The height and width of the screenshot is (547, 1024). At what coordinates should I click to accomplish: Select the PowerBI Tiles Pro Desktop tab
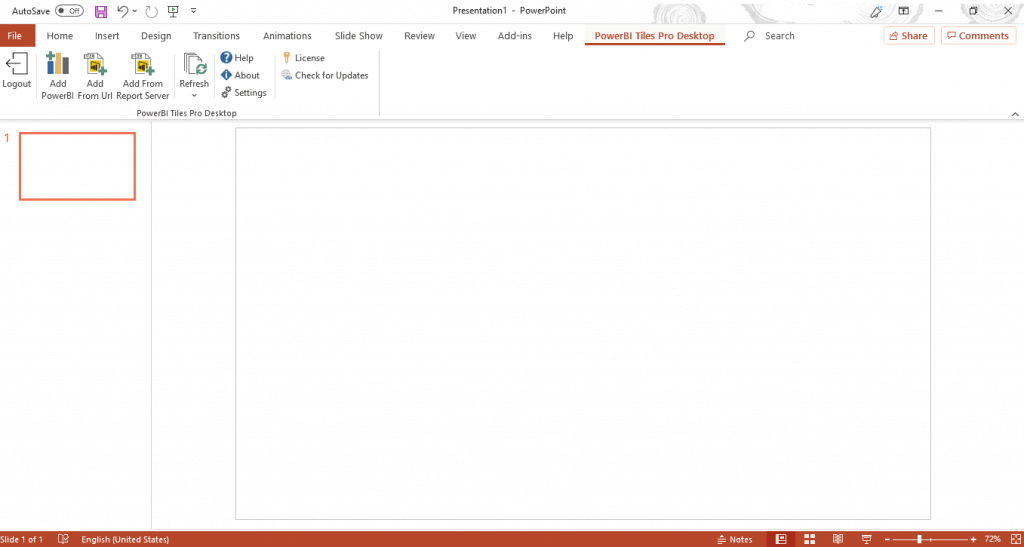click(x=654, y=36)
